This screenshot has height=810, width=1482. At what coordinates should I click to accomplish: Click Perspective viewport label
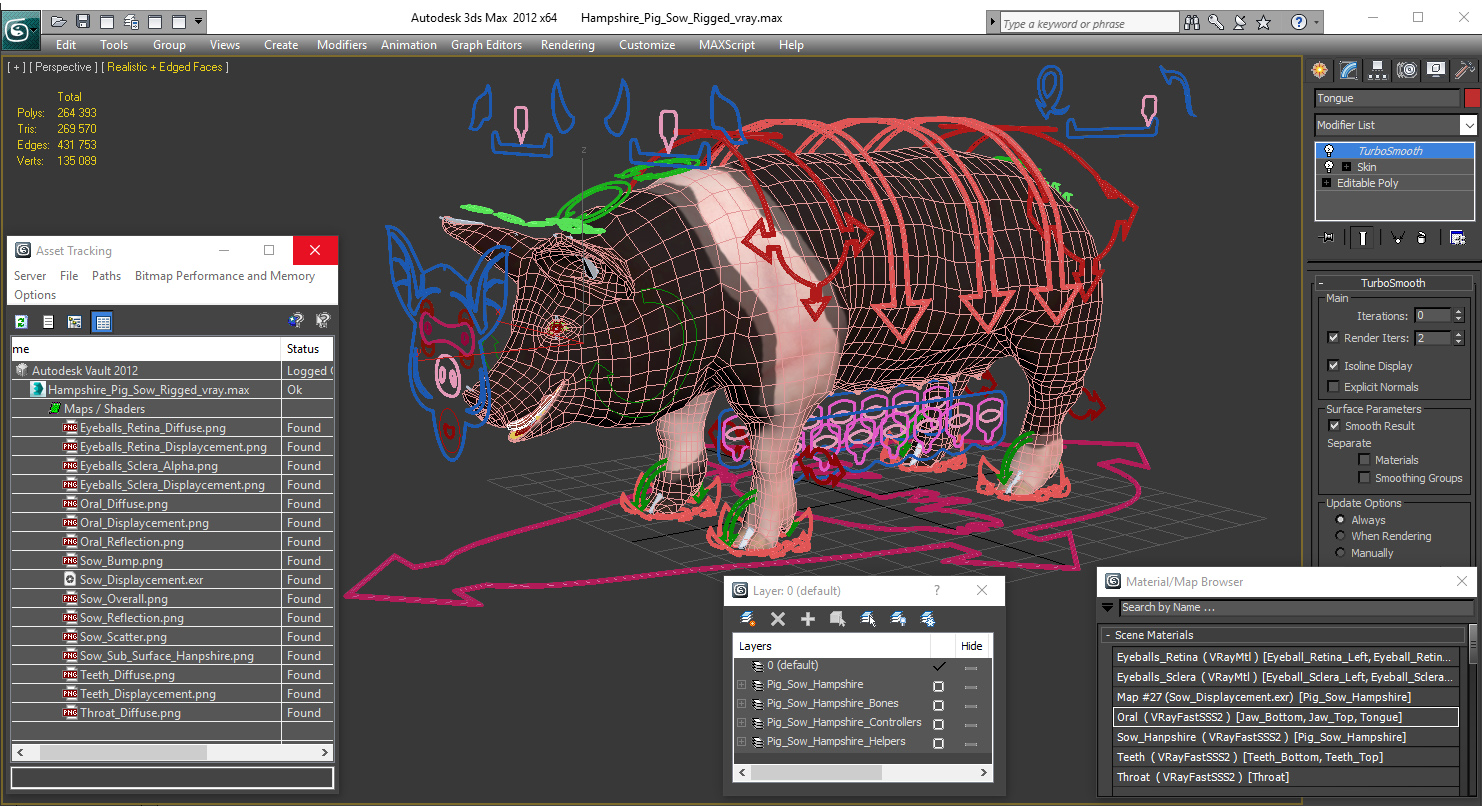pos(64,67)
